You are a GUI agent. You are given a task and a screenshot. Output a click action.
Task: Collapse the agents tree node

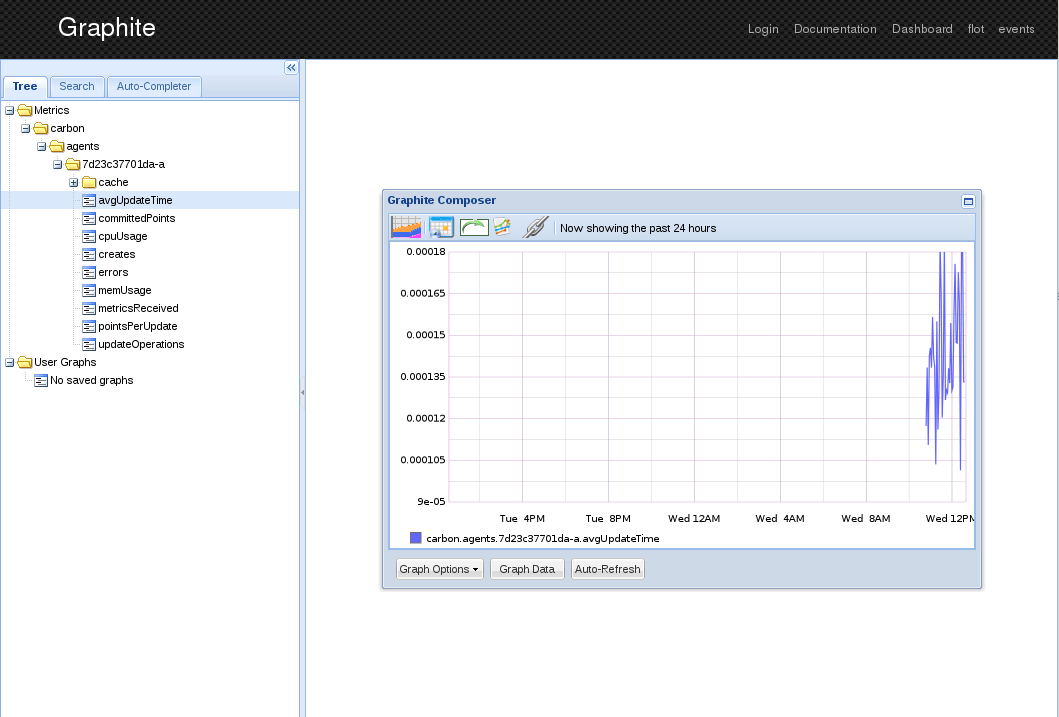(x=42, y=147)
